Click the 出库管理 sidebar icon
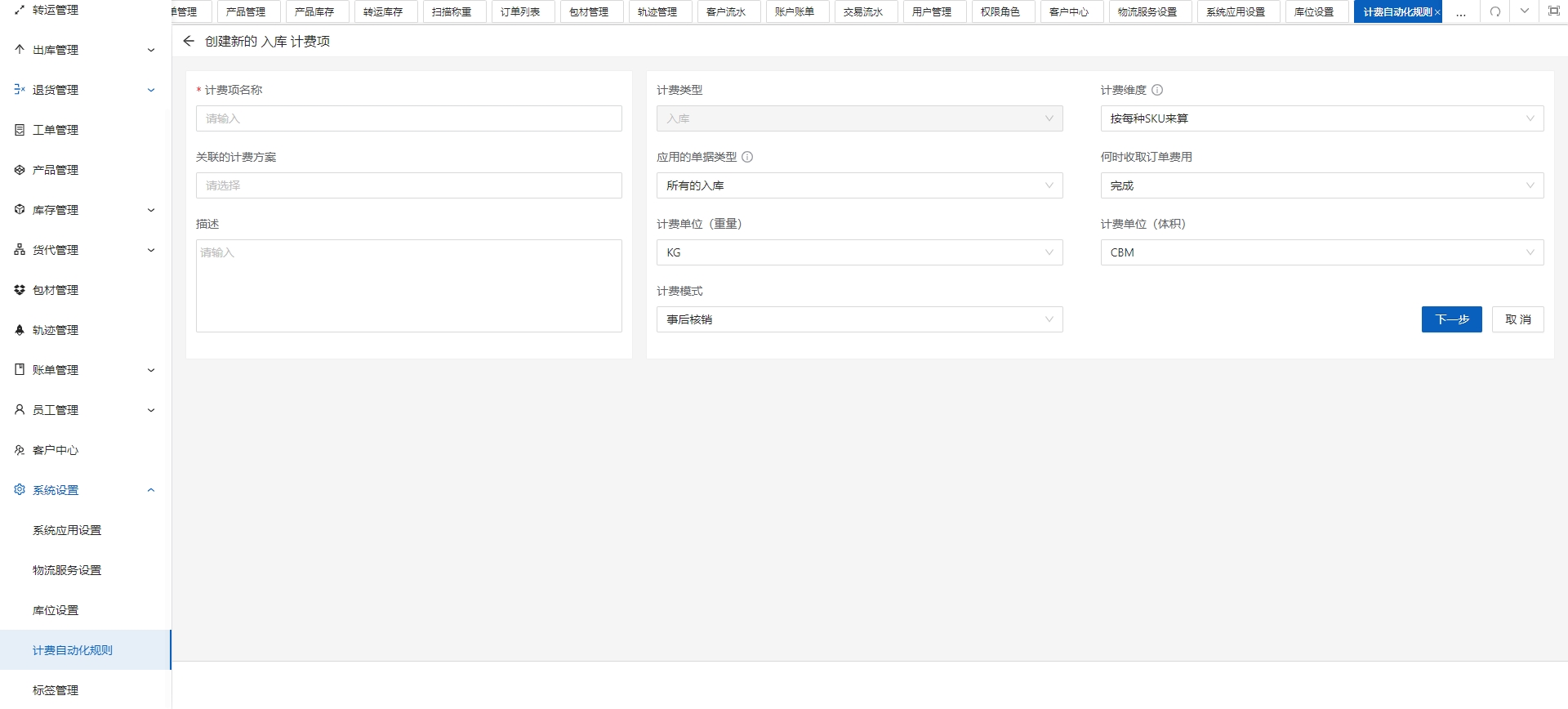The width and height of the screenshot is (1568, 709). click(x=20, y=49)
